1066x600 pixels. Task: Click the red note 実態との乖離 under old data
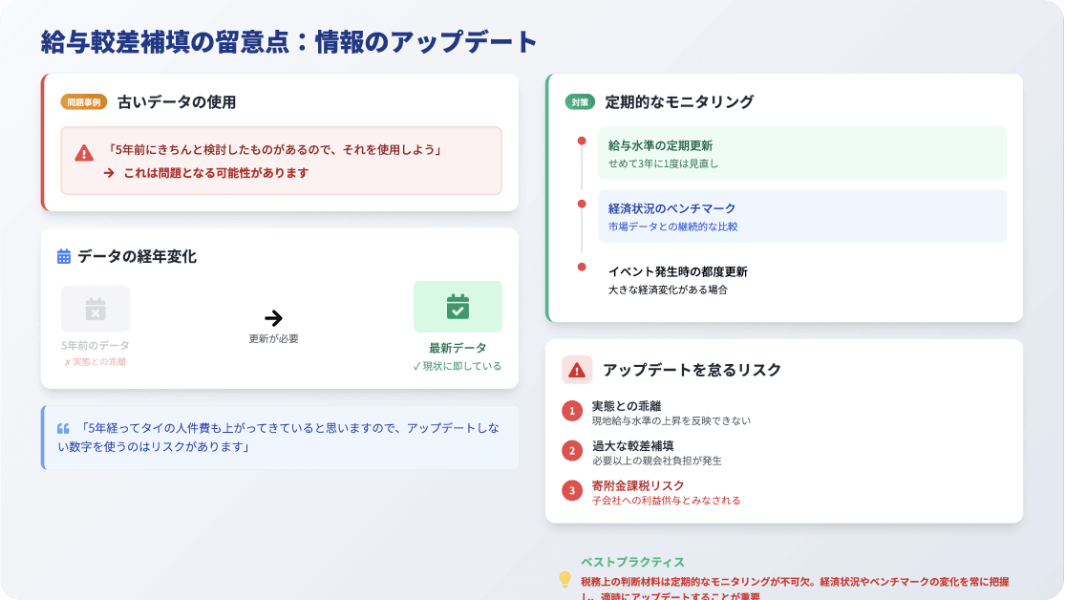95,362
